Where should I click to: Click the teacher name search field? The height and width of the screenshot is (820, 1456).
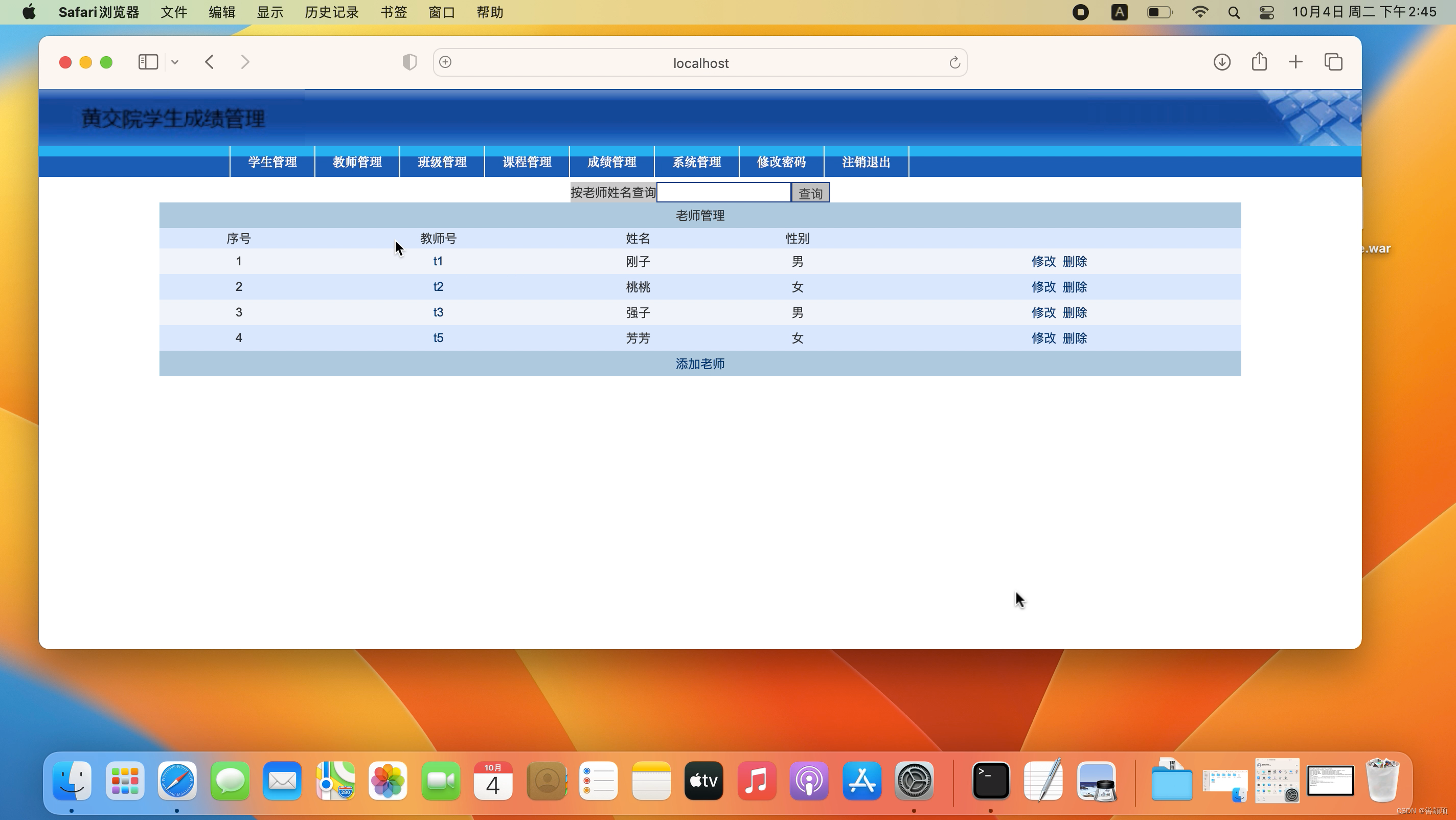[723, 193]
